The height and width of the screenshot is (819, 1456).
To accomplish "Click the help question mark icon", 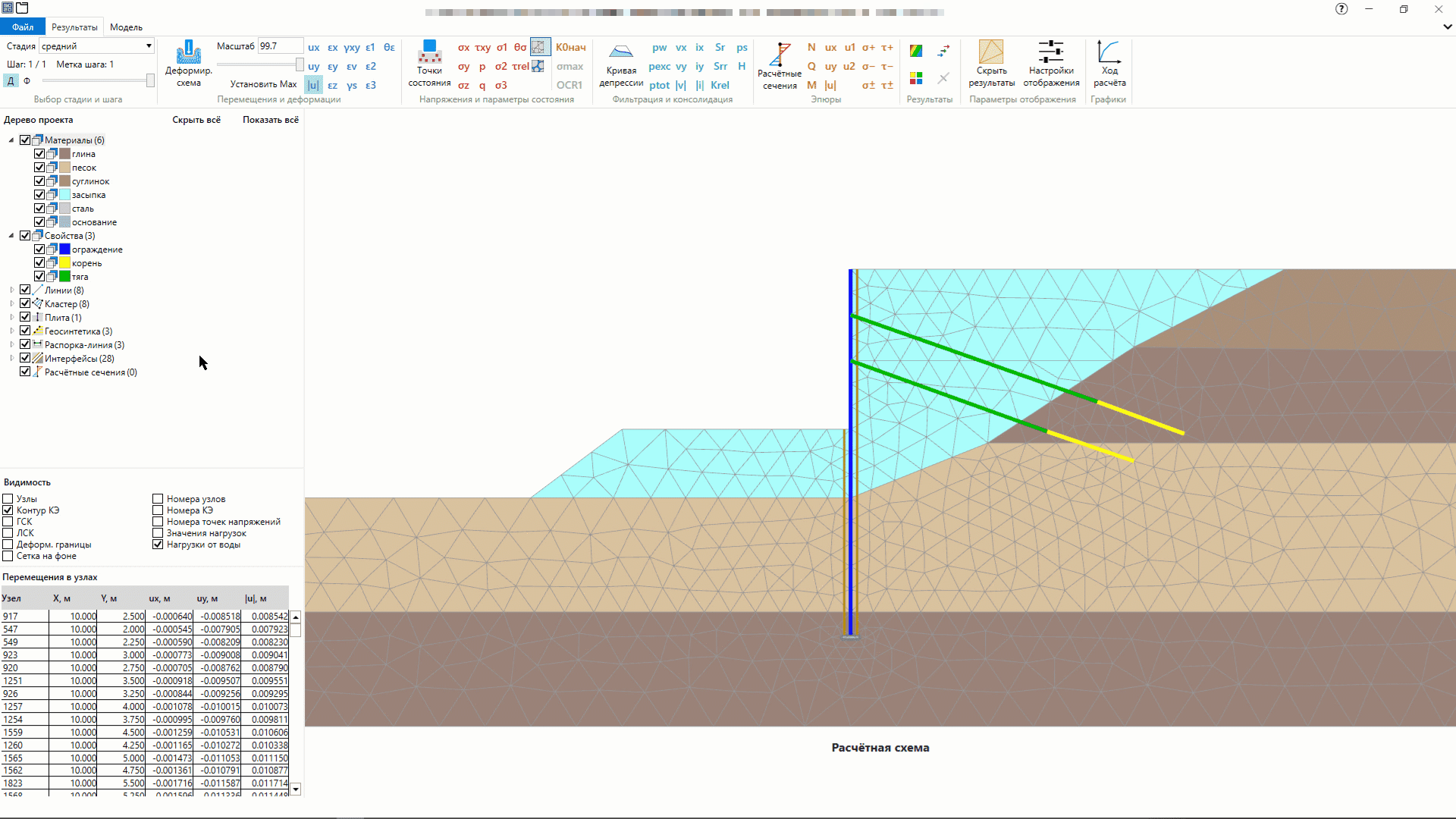I will [x=1341, y=9].
